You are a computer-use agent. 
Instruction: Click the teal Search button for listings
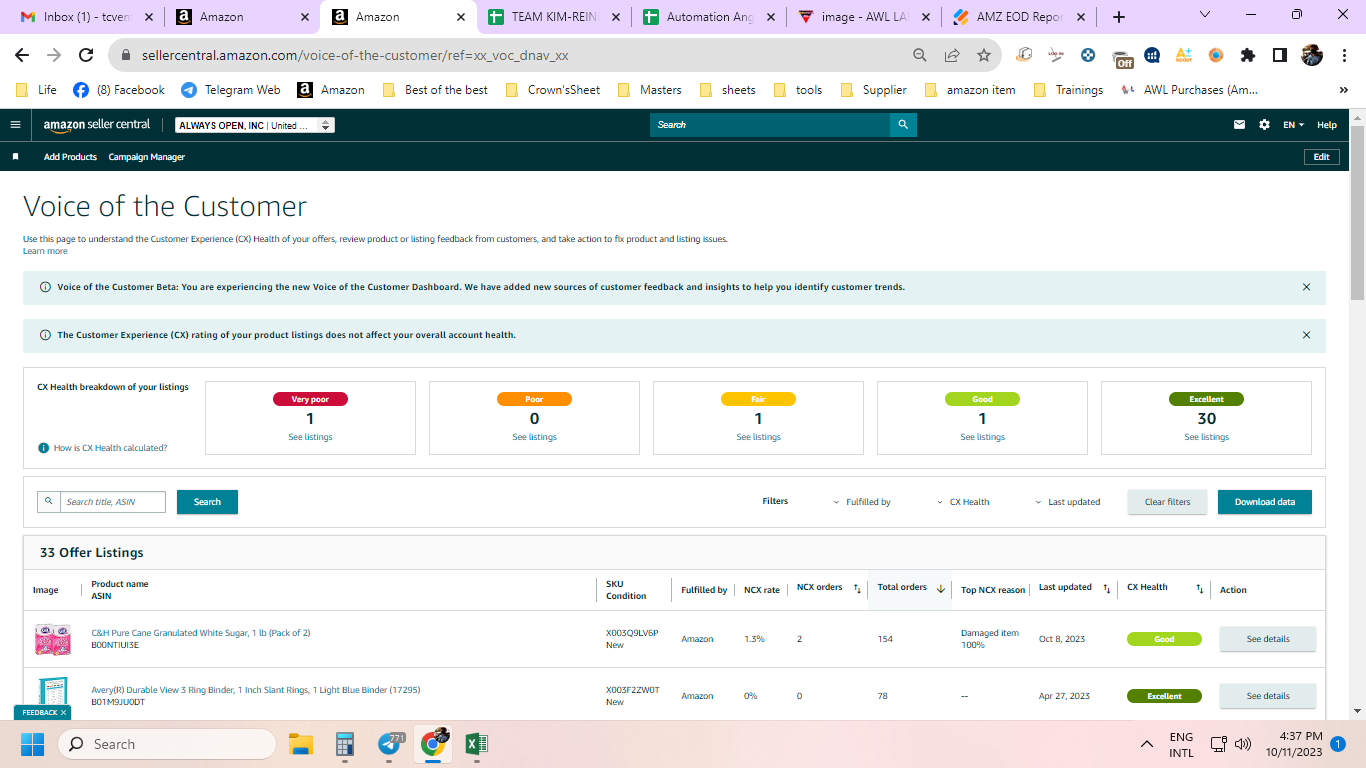tap(207, 502)
